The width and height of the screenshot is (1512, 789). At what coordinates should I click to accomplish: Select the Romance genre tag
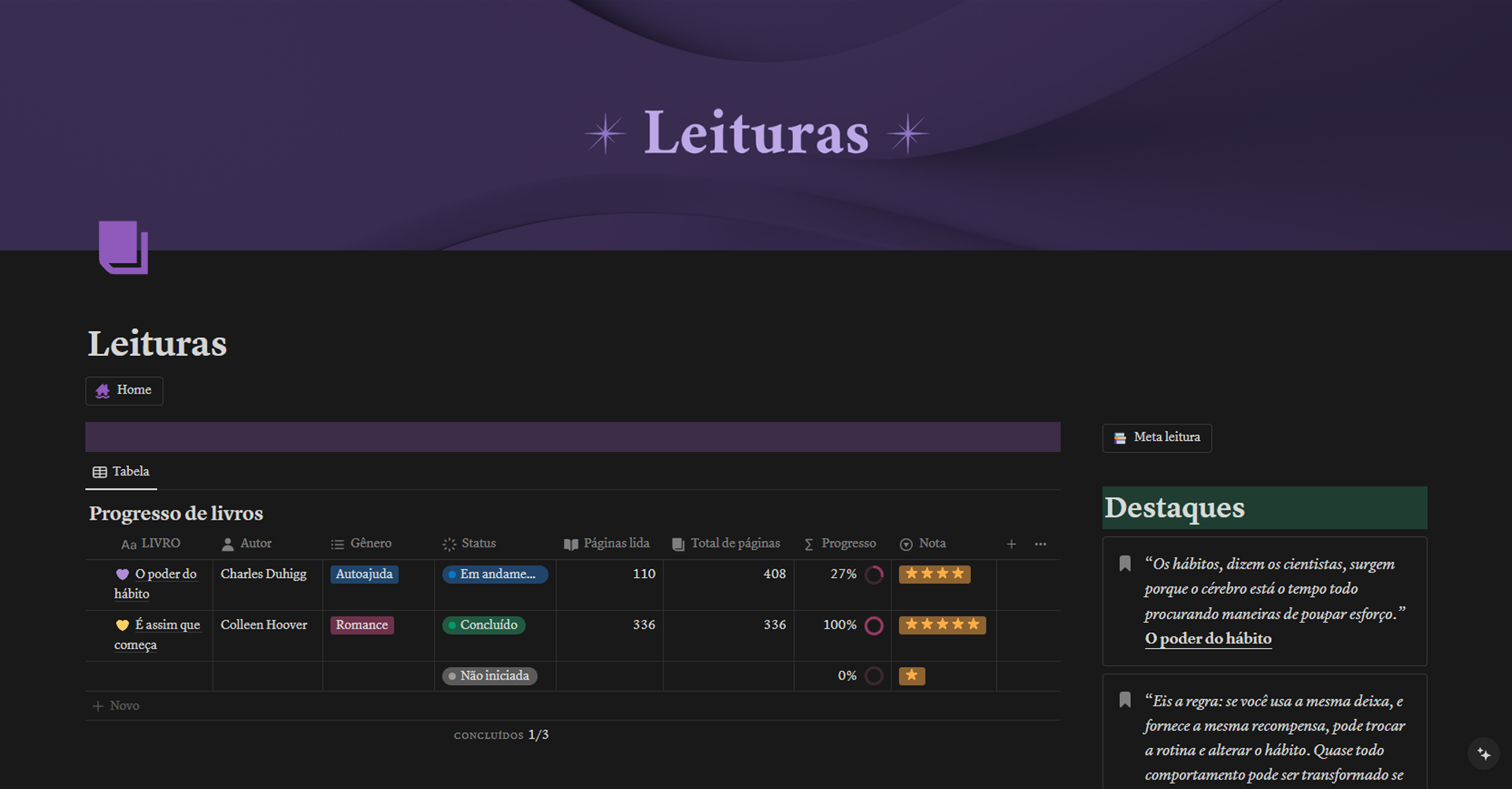coord(362,625)
